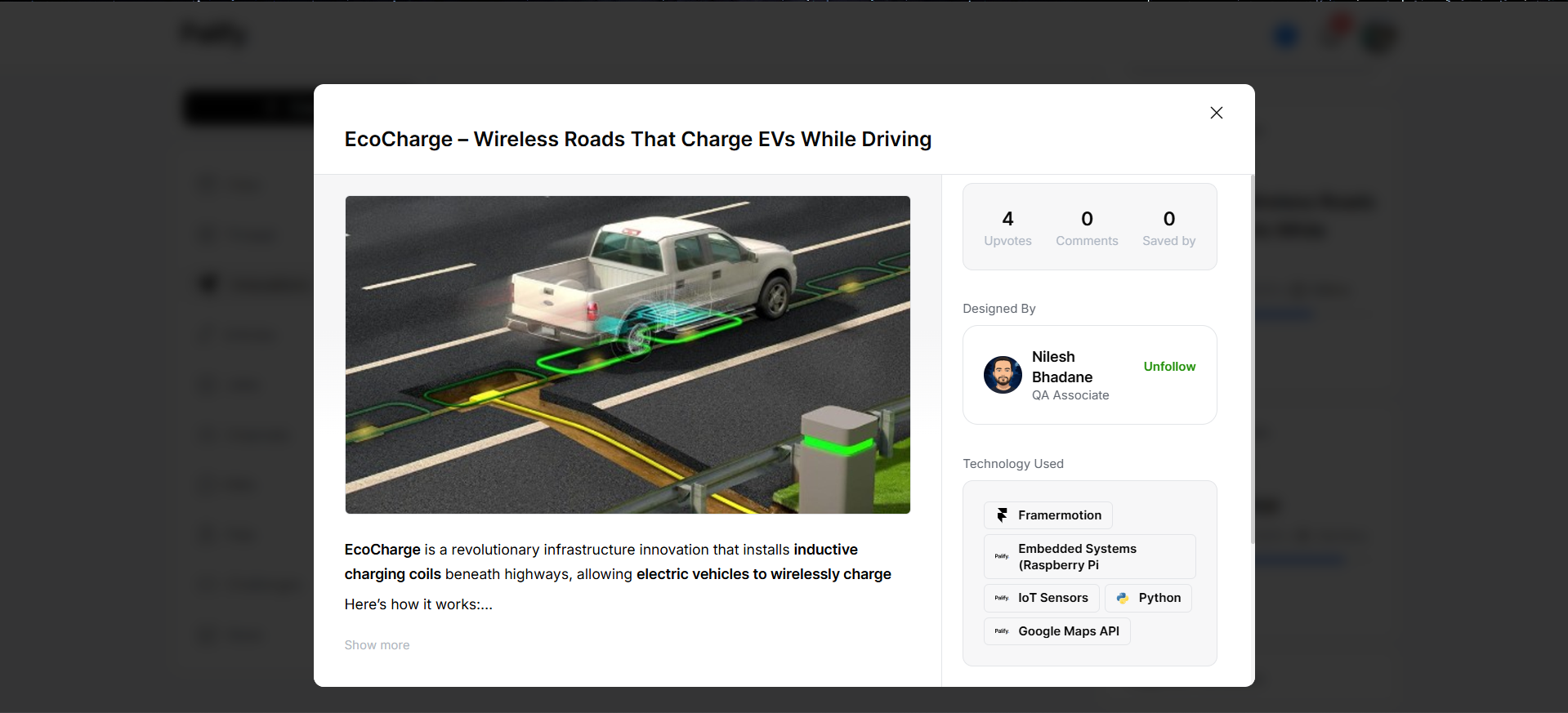Click the Python technology tag
The height and width of the screenshot is (713, 1568).
(x=1148, y=598)
